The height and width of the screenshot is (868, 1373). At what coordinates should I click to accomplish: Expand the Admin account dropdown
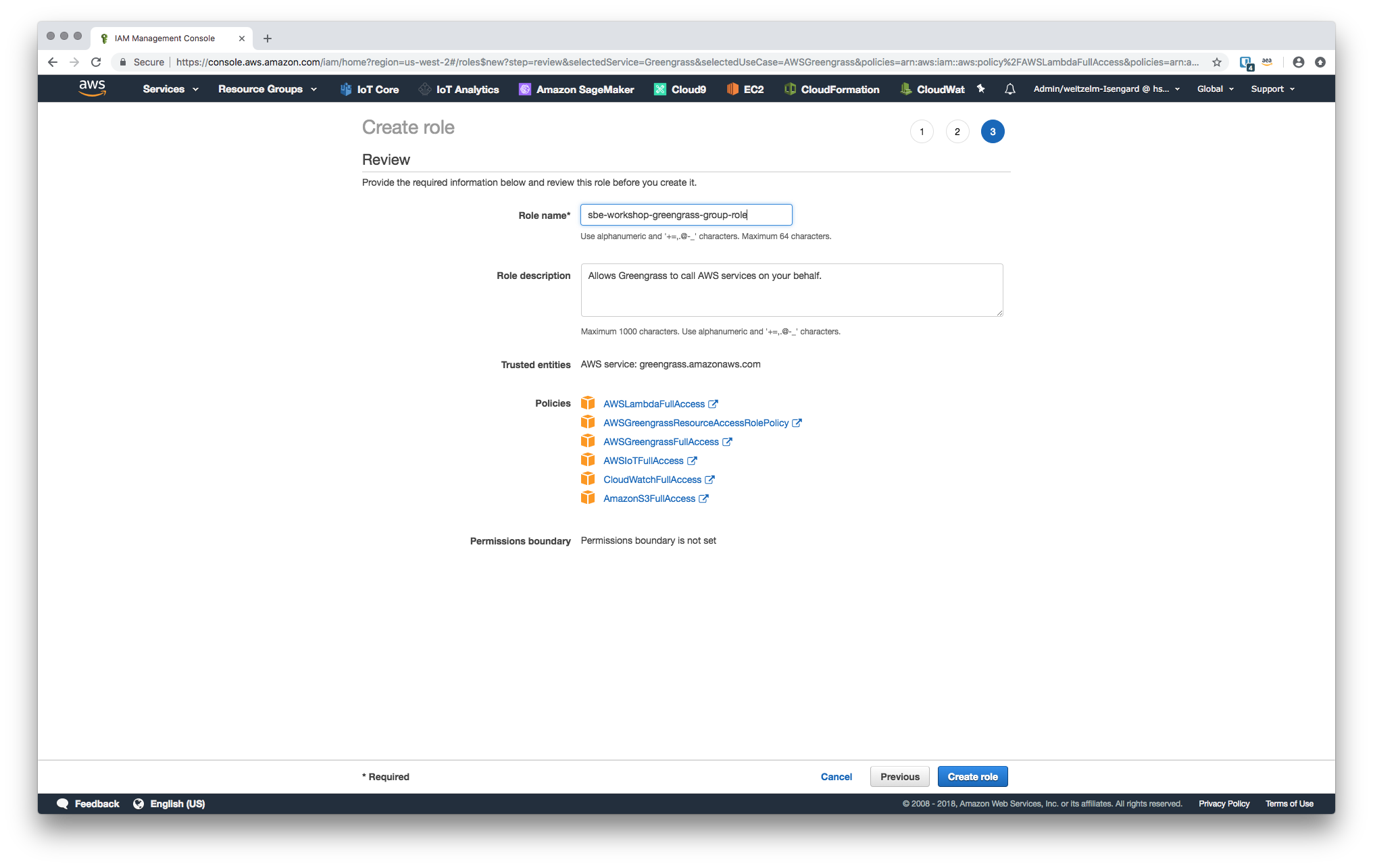point(1107,89)
